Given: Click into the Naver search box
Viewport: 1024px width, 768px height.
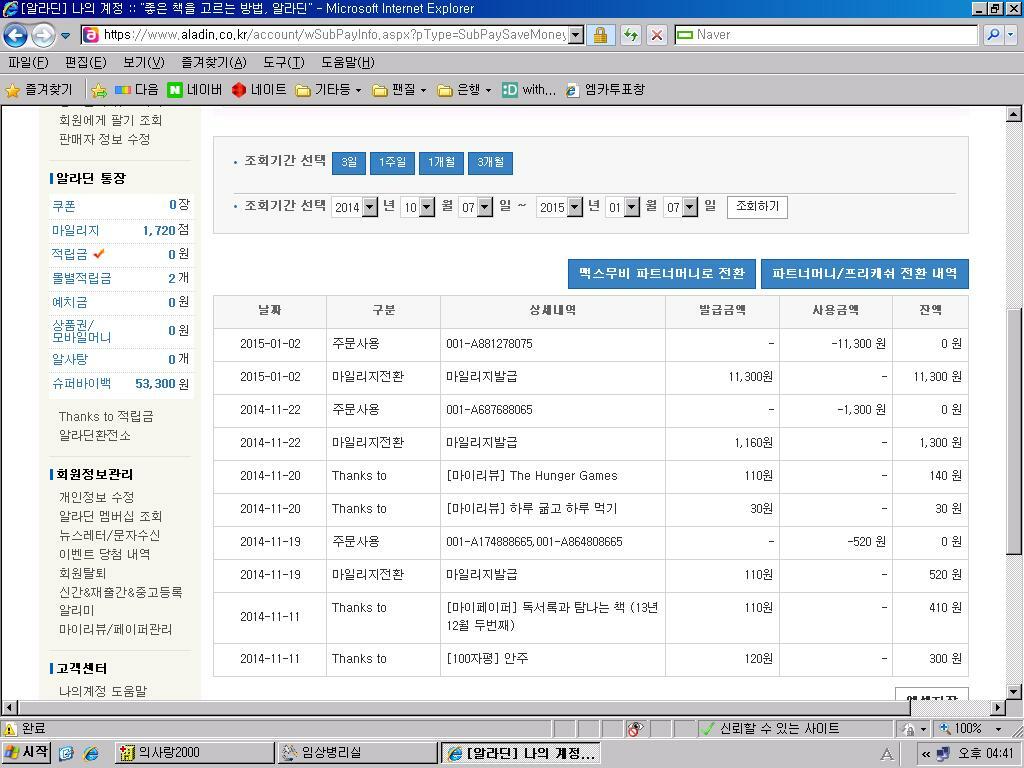Looking at the screenshot, I should [826, 35].
